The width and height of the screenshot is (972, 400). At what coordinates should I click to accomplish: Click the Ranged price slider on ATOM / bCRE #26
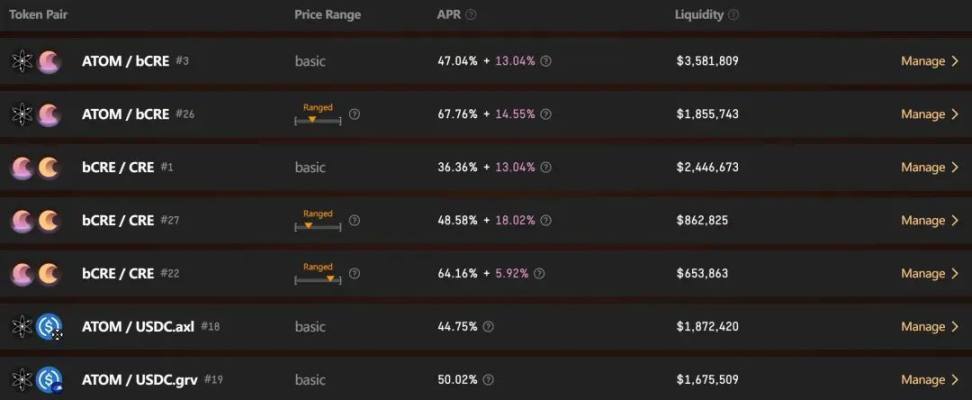317,120
